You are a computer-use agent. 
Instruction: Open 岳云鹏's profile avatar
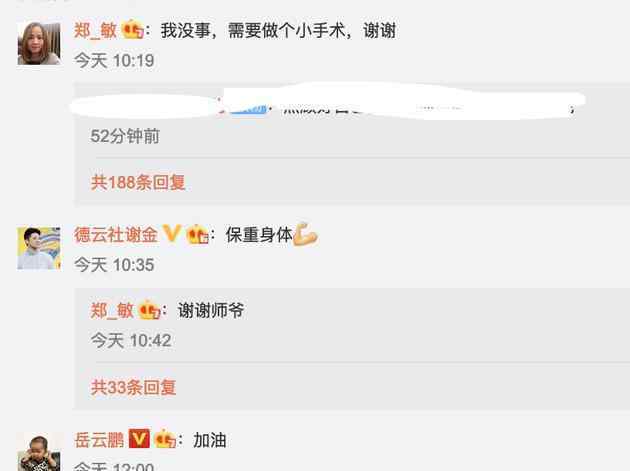(x=39, y=452)
